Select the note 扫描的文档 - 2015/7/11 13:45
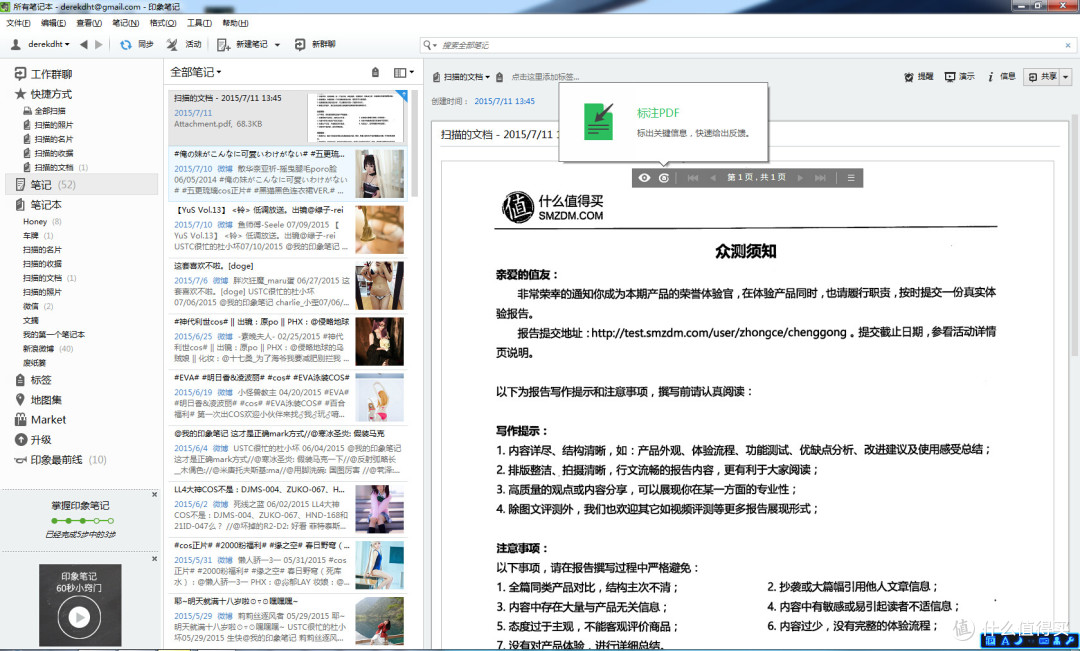 287,117
